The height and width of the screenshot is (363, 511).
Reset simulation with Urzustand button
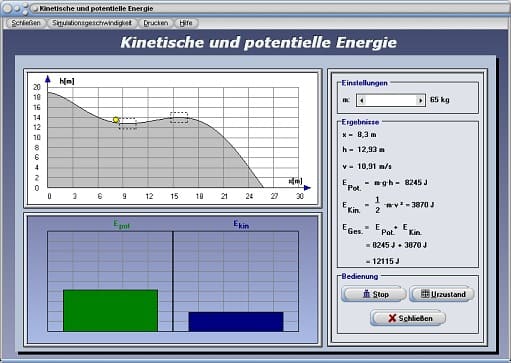point(442,294)
